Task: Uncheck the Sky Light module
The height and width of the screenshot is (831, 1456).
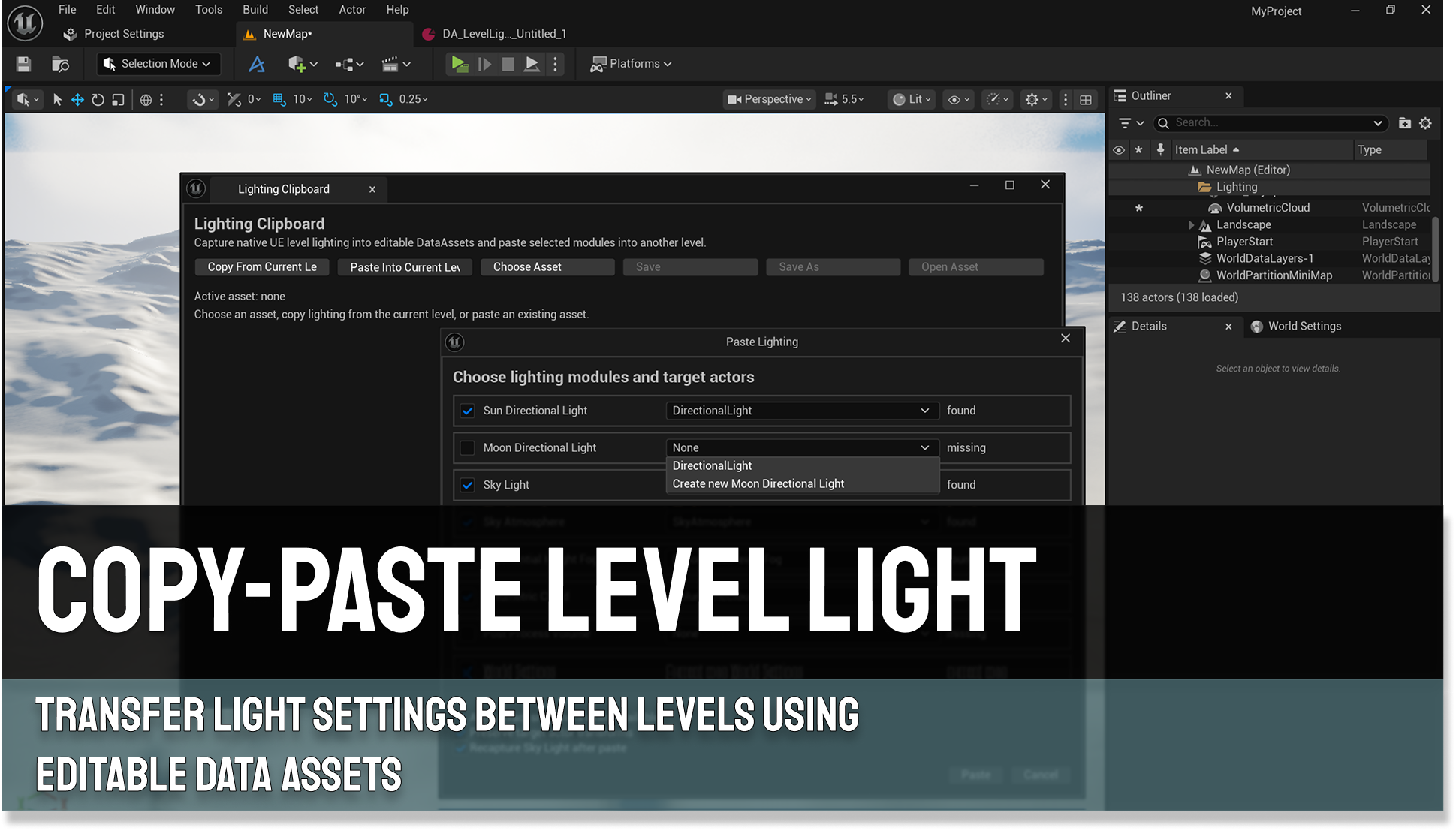Action: [467, 485]
